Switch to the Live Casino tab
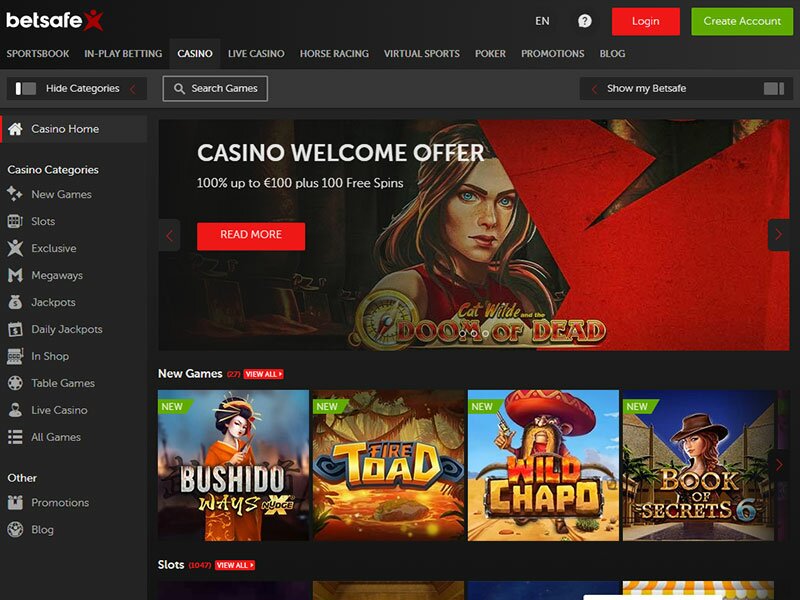This screenshot has height=600, width=800. [x=256, y=54]
